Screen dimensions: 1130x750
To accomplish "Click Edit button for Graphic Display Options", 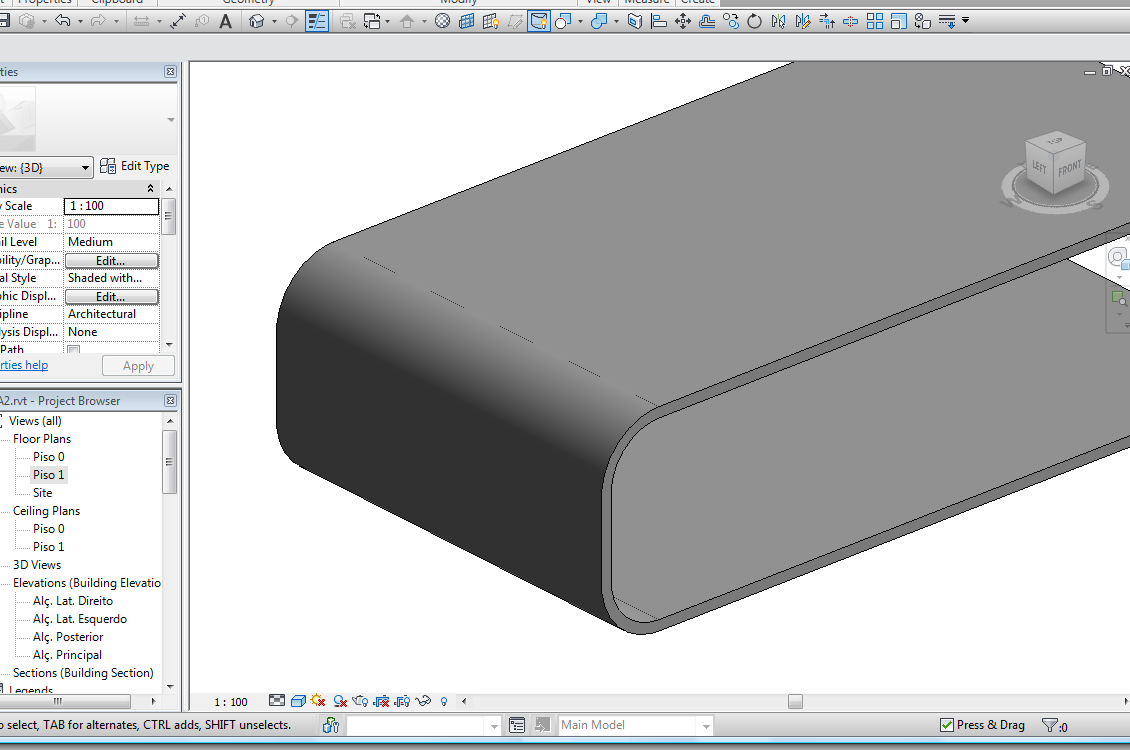I will pos(110,297).
